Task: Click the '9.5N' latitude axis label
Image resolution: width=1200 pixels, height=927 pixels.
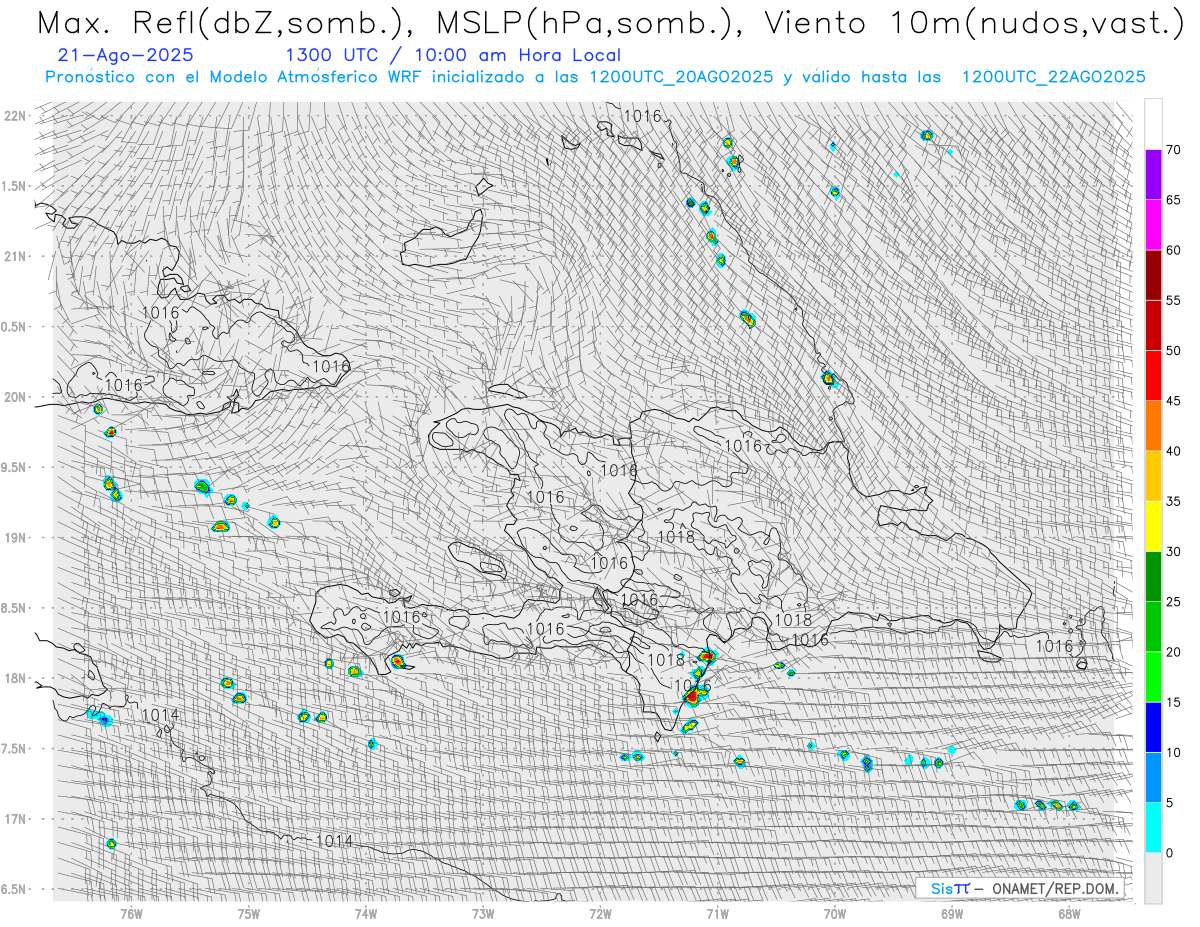Action: (15, 467)
